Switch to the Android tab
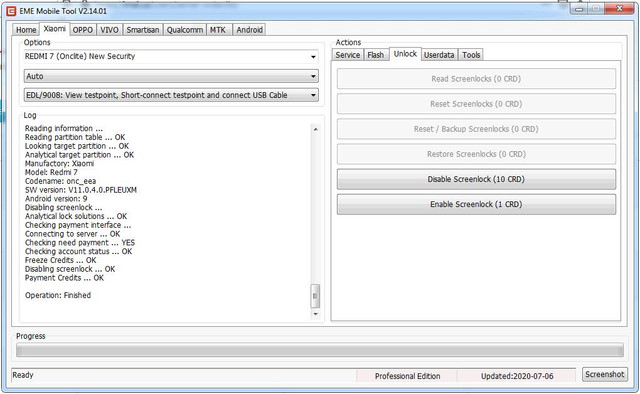 249,30
